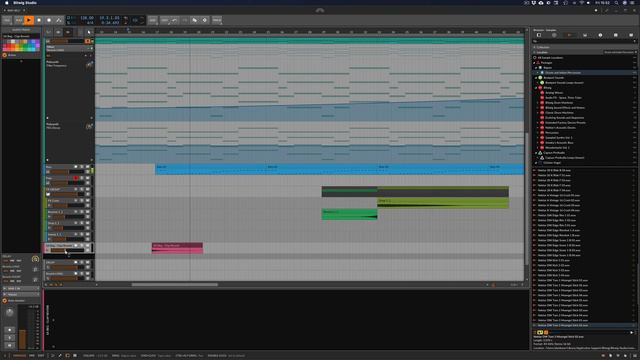
Task: Open the Edit menu in toolbar
Action: click(x=164, y=20)
